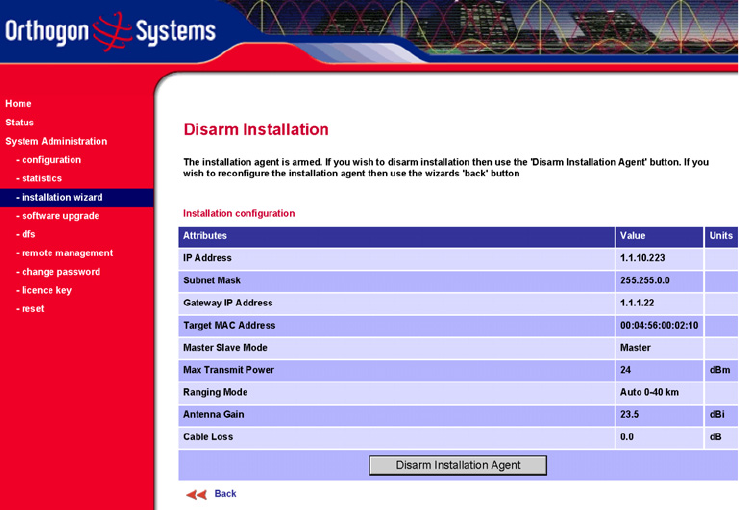The image size is (739, 510).
Task: Open remote management page
Action: click(65, 253)
